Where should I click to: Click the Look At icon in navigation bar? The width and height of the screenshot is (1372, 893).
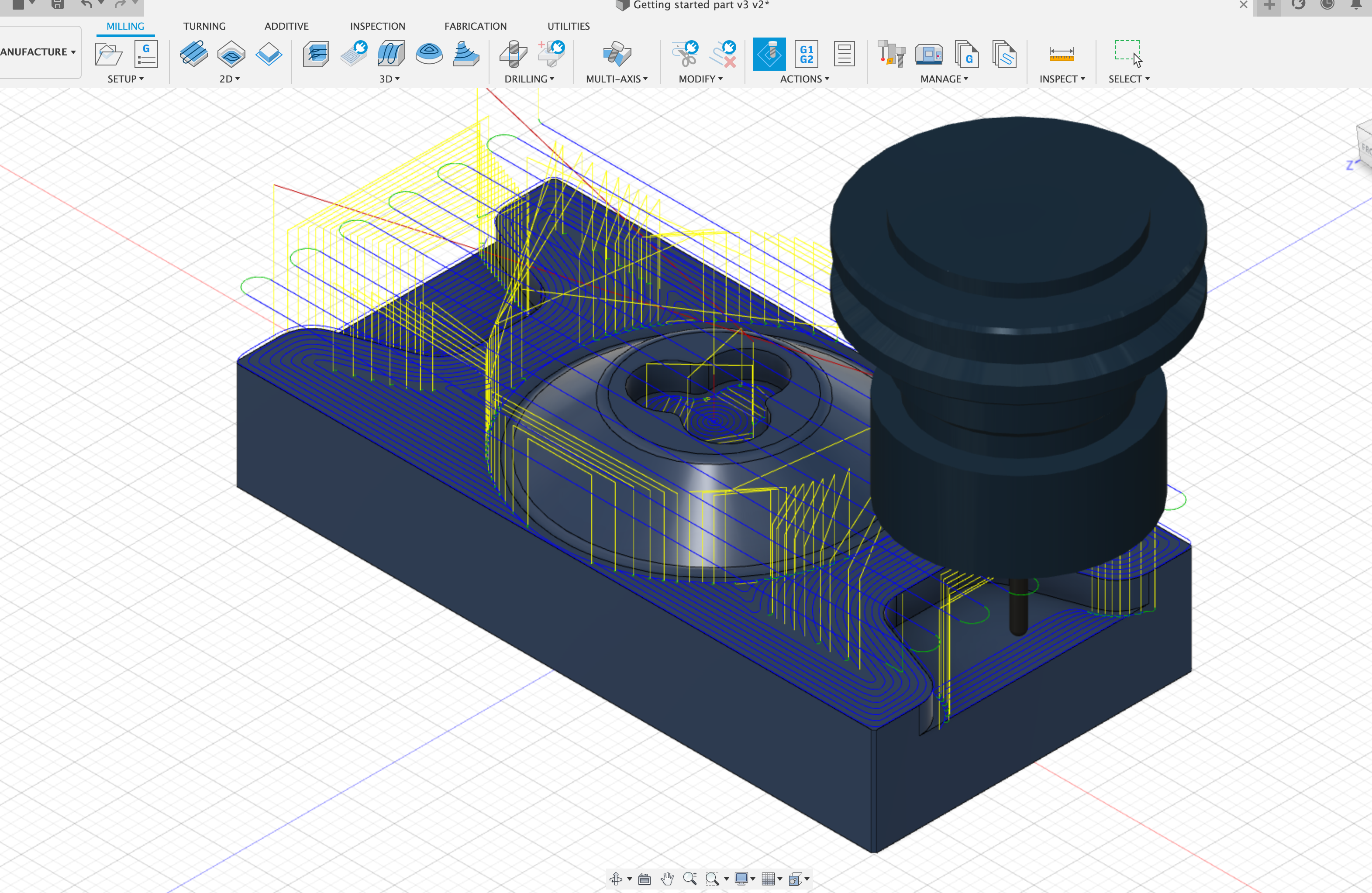tap(645, 879)
